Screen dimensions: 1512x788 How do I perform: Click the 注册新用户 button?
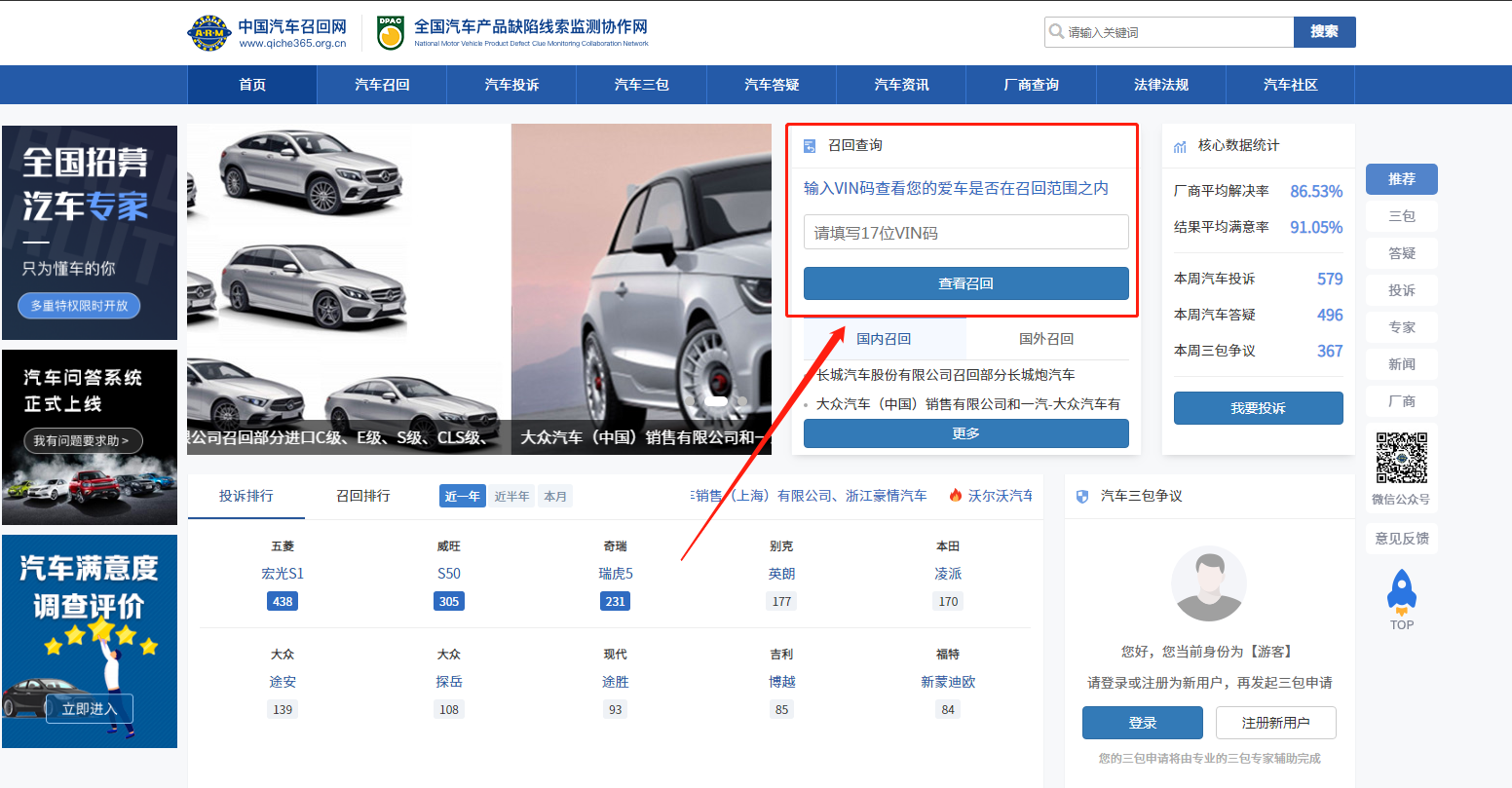coord(1275,723)
